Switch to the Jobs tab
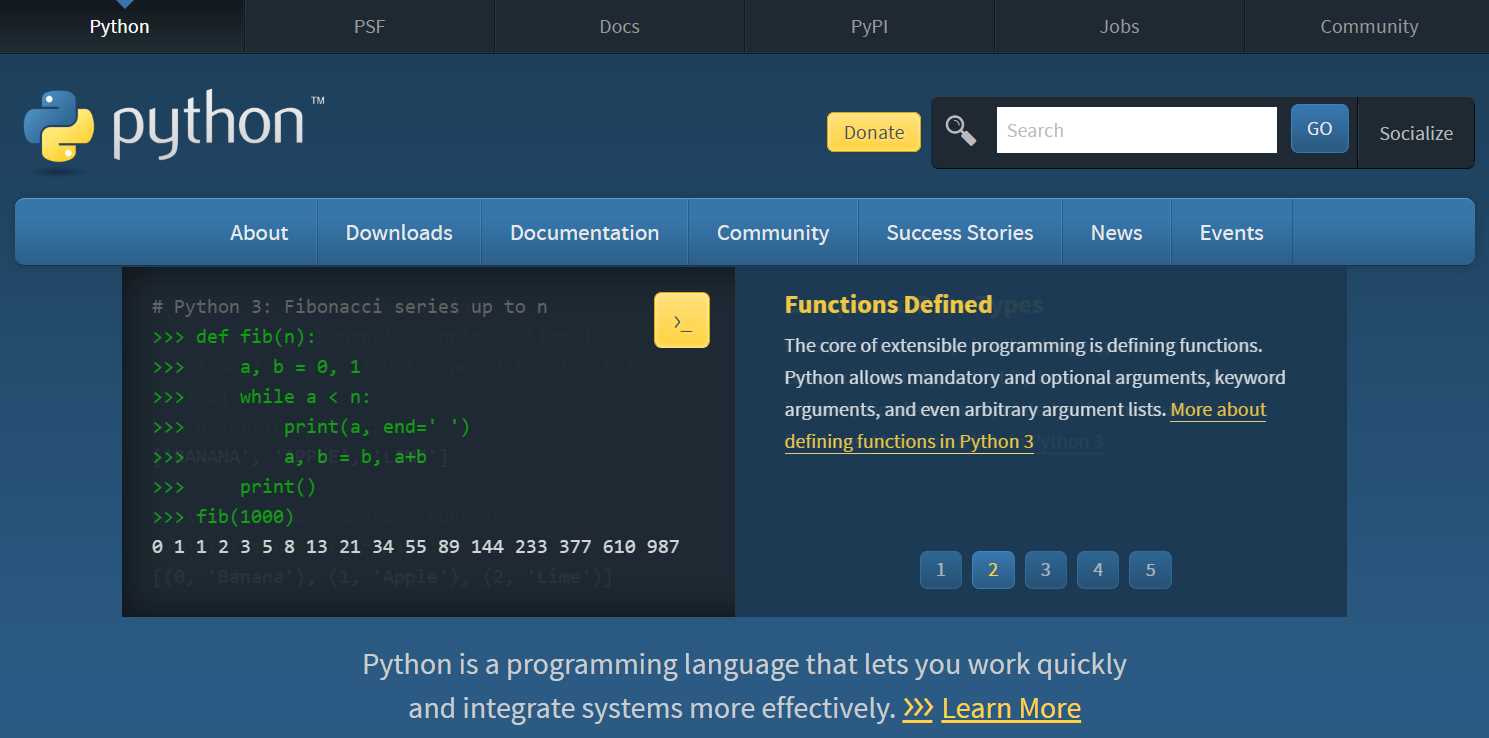 click(x=1119, y=26)
